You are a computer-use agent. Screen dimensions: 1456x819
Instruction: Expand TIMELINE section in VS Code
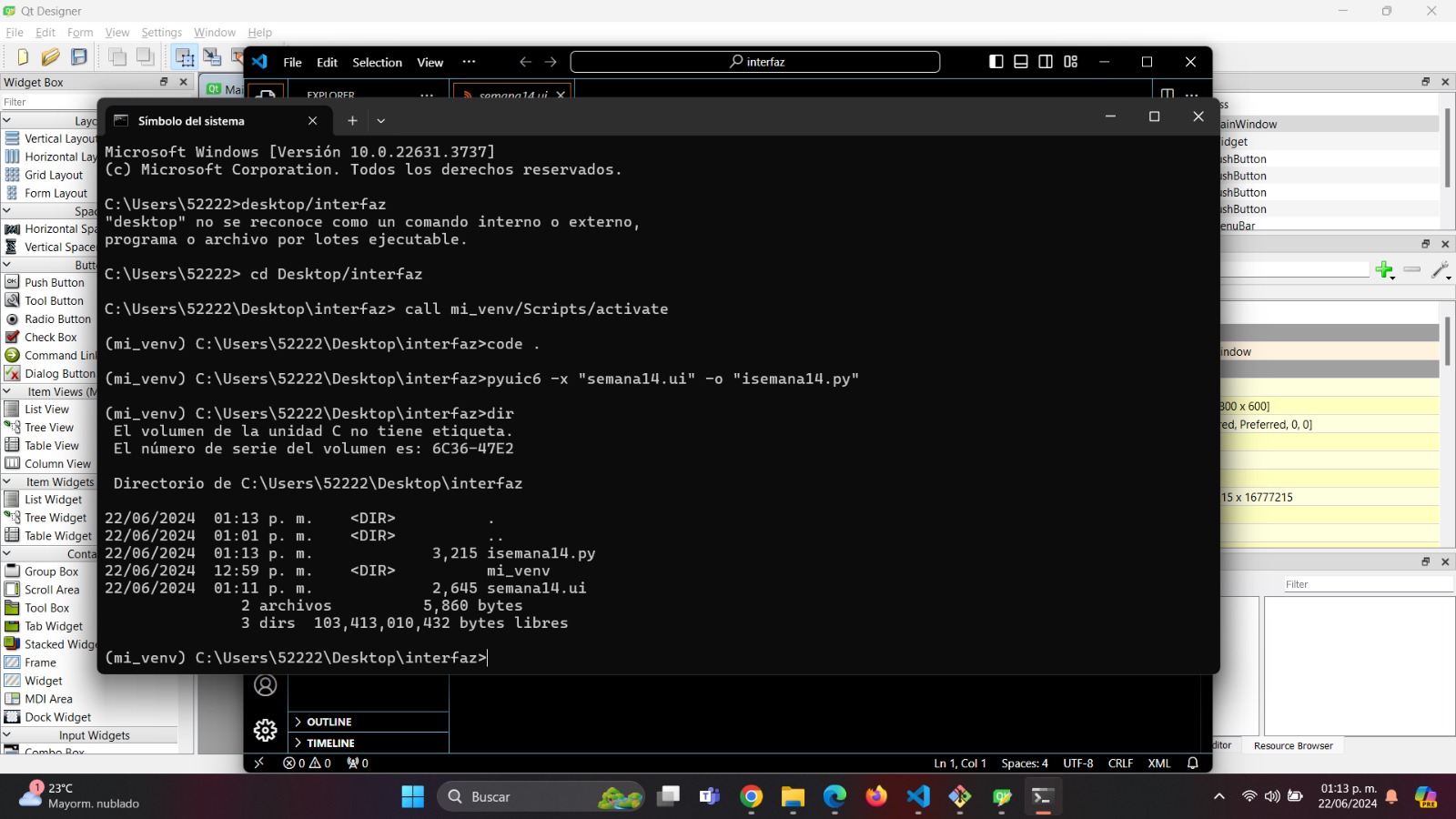click(x=369, y=743)
